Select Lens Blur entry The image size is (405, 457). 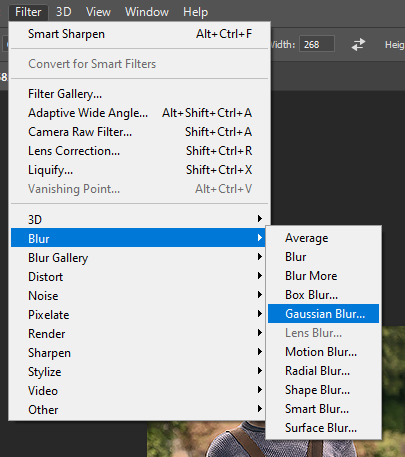click(323, 333)
